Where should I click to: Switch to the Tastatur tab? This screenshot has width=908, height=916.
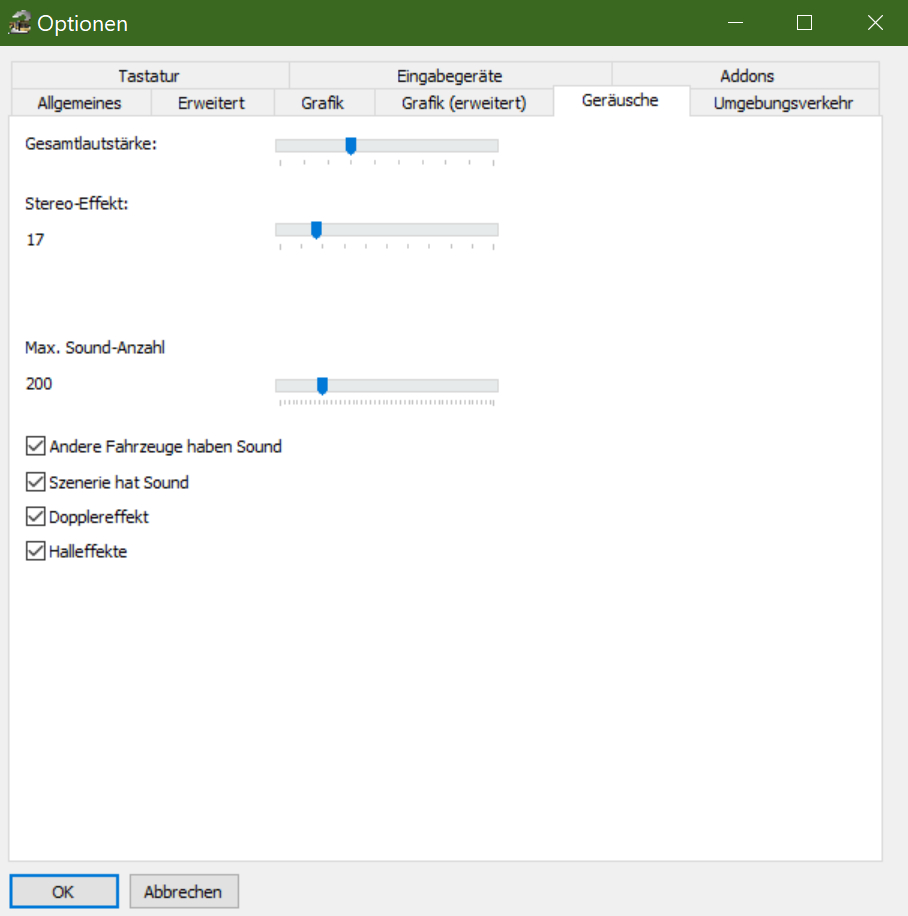pyautogui.click(x=148, y=76)
